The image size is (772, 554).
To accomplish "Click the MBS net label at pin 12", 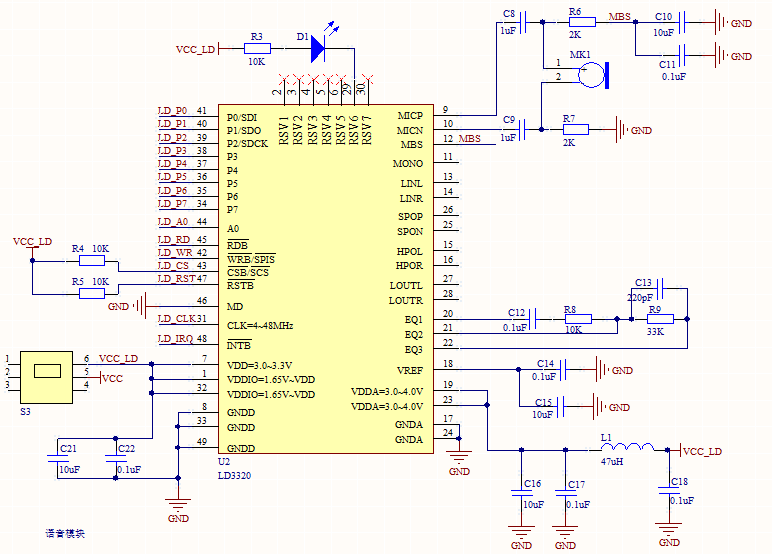I will click(470, 138).
